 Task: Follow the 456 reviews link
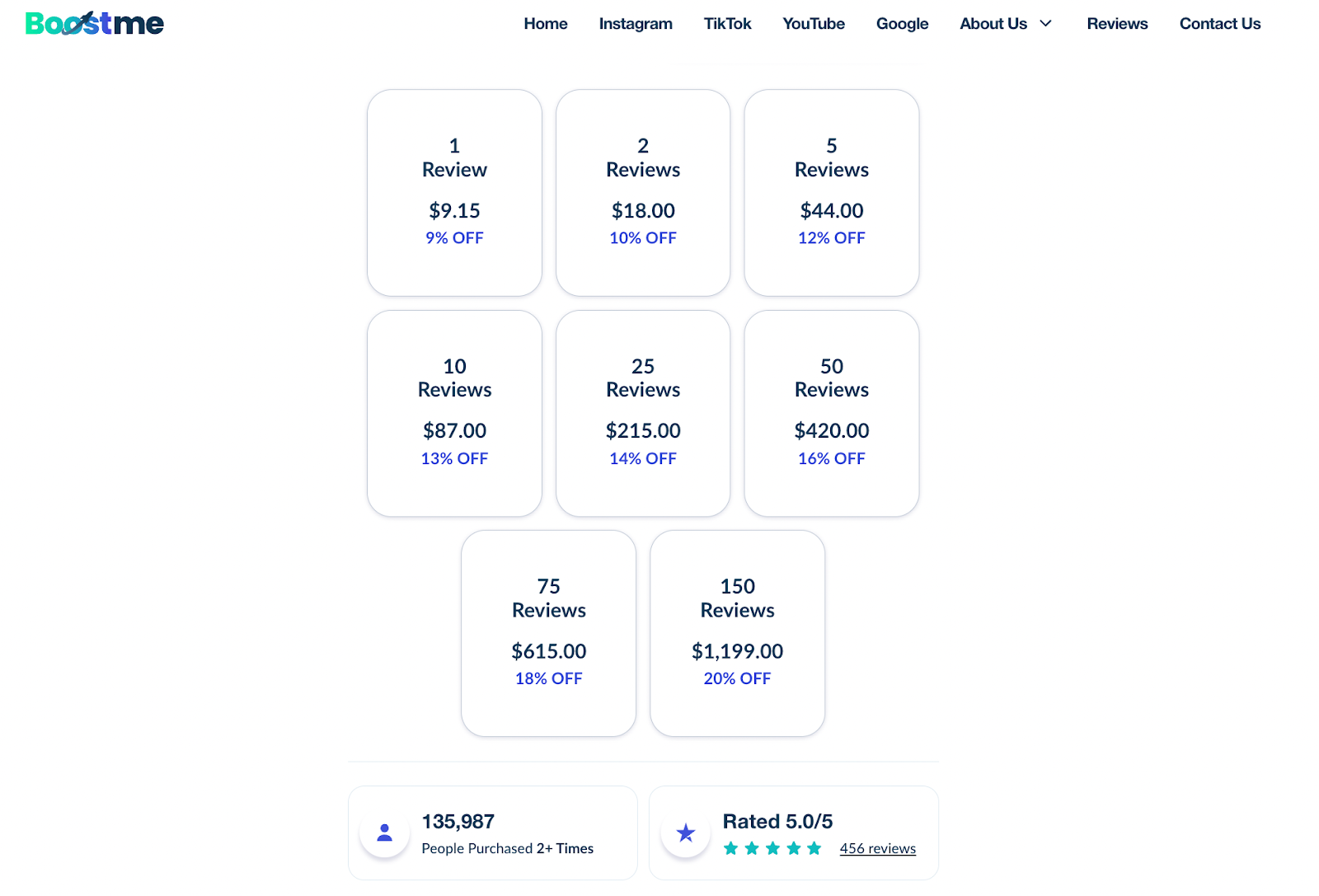(x=877, y=848)
